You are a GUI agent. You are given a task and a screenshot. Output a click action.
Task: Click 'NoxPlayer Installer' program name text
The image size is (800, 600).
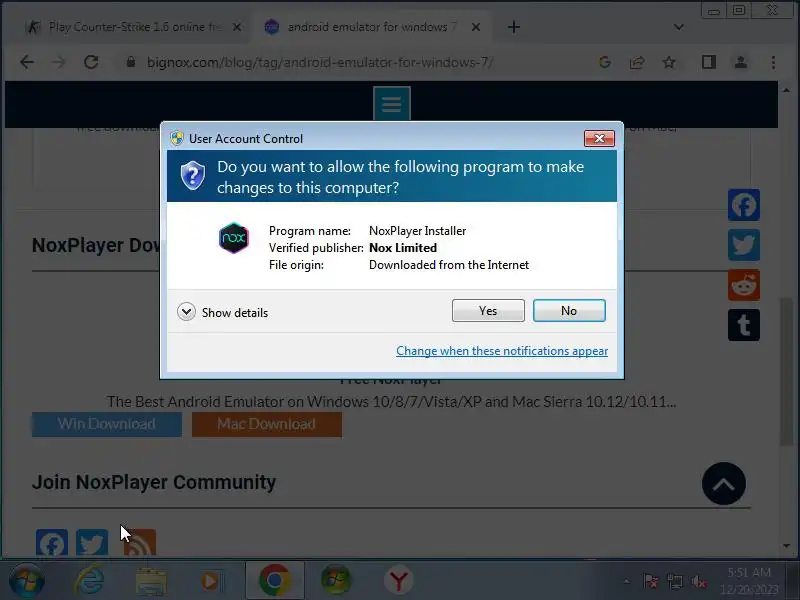coord(417,231)
